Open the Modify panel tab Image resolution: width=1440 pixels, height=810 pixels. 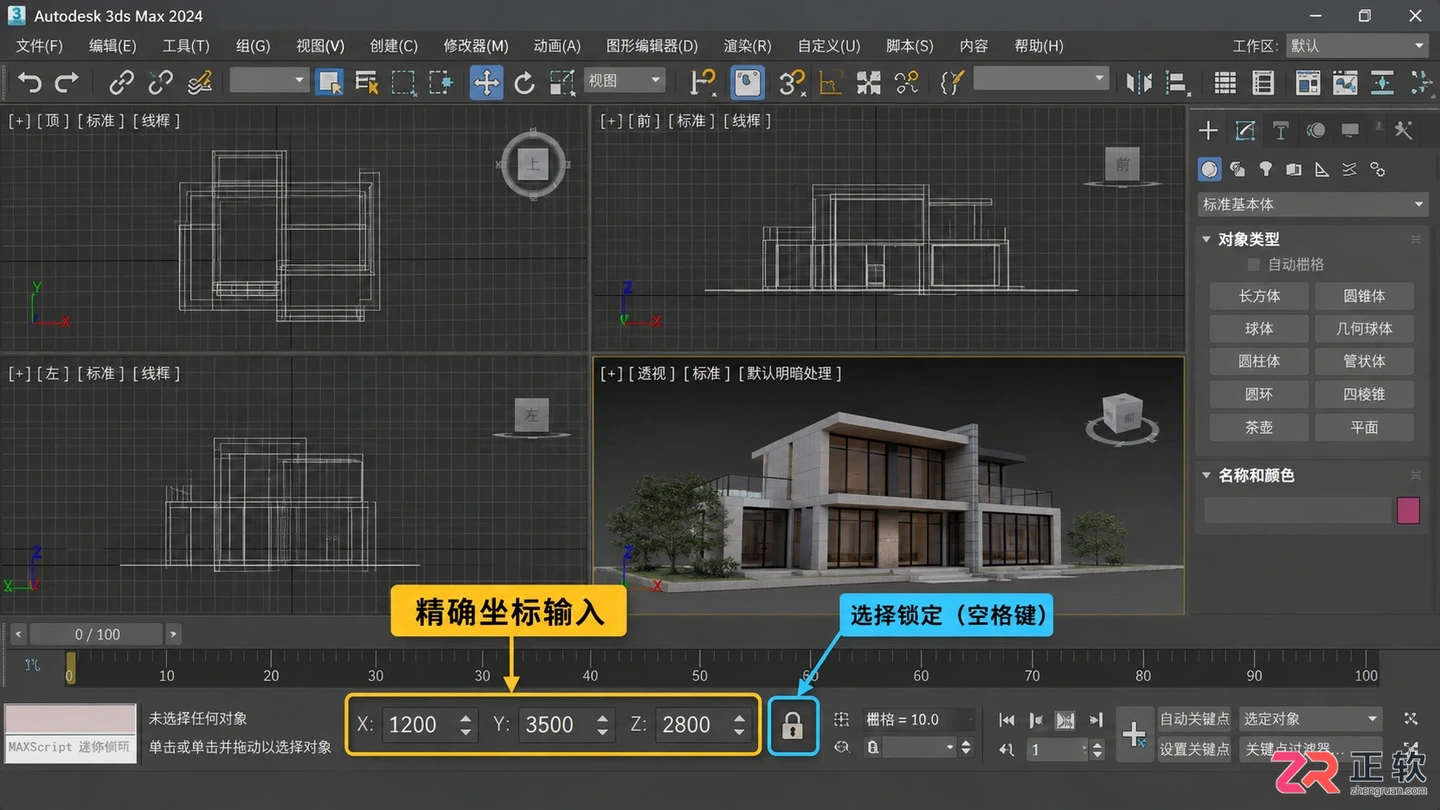click(x=1245, y=131)
